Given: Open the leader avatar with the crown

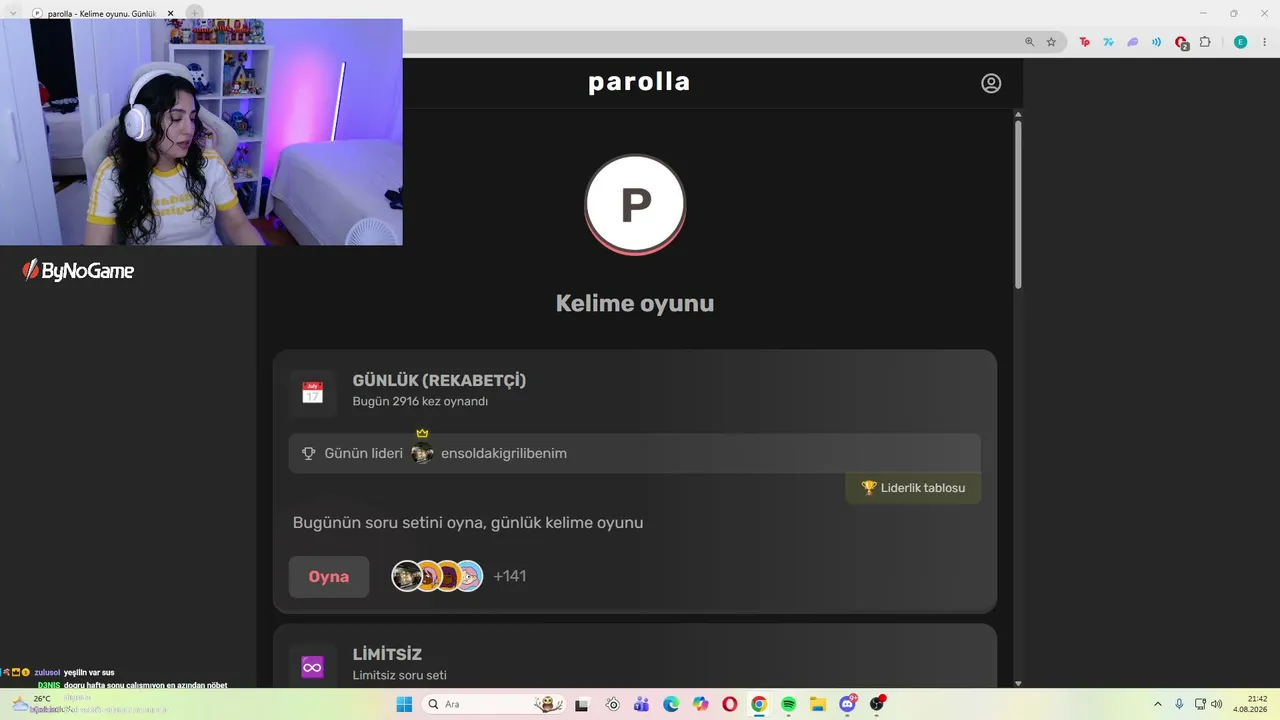Looking at the screenshot, I should [x=422, y=453].
